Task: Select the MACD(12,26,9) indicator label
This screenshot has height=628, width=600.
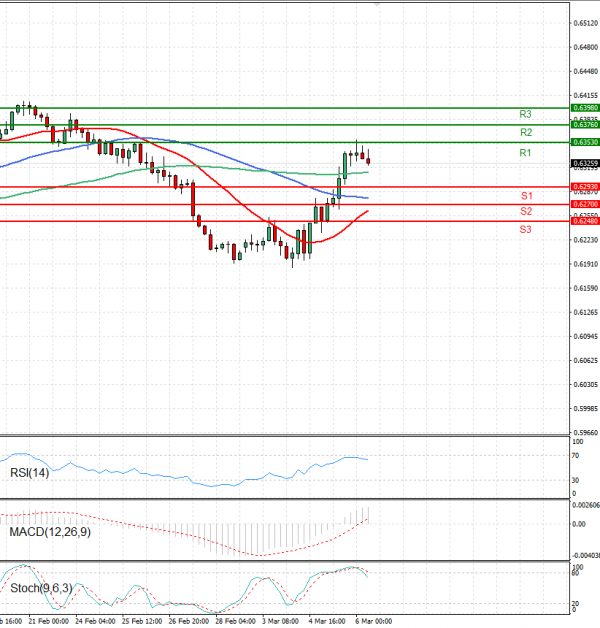Action: pos(48,533)
